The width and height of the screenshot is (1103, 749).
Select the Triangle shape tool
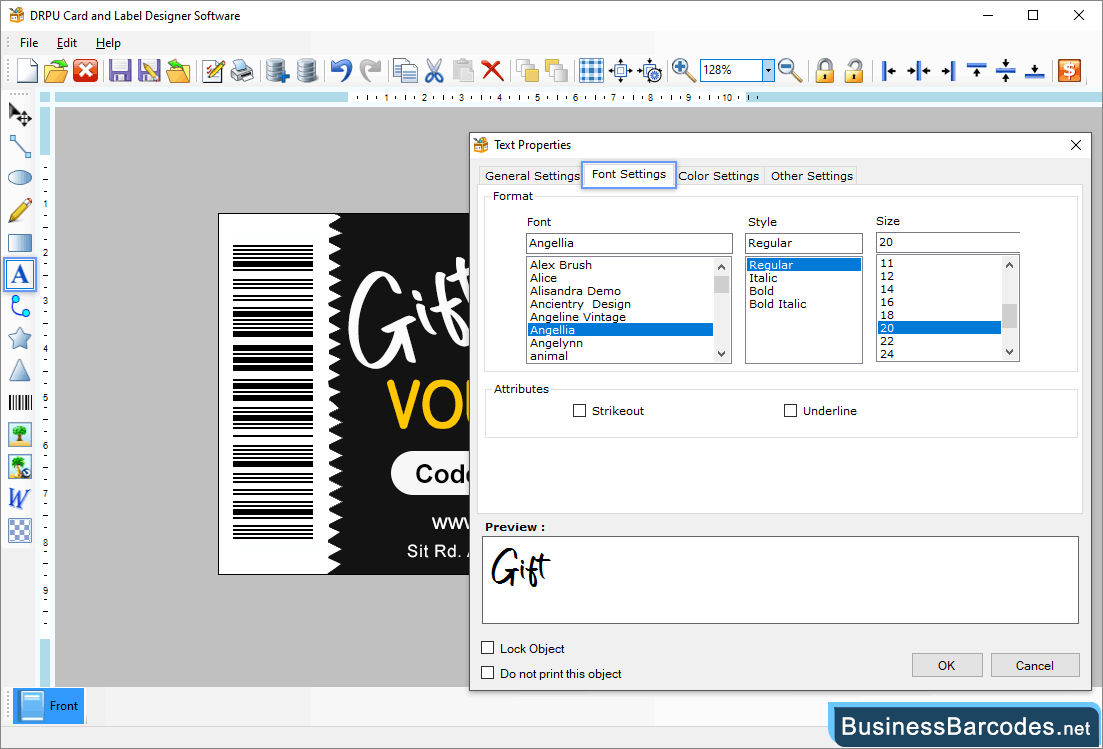pos(20,371)
